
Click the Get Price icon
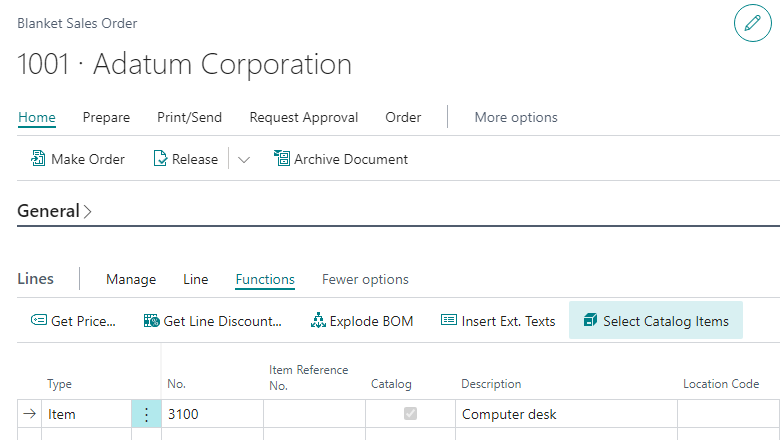[39, 320]
